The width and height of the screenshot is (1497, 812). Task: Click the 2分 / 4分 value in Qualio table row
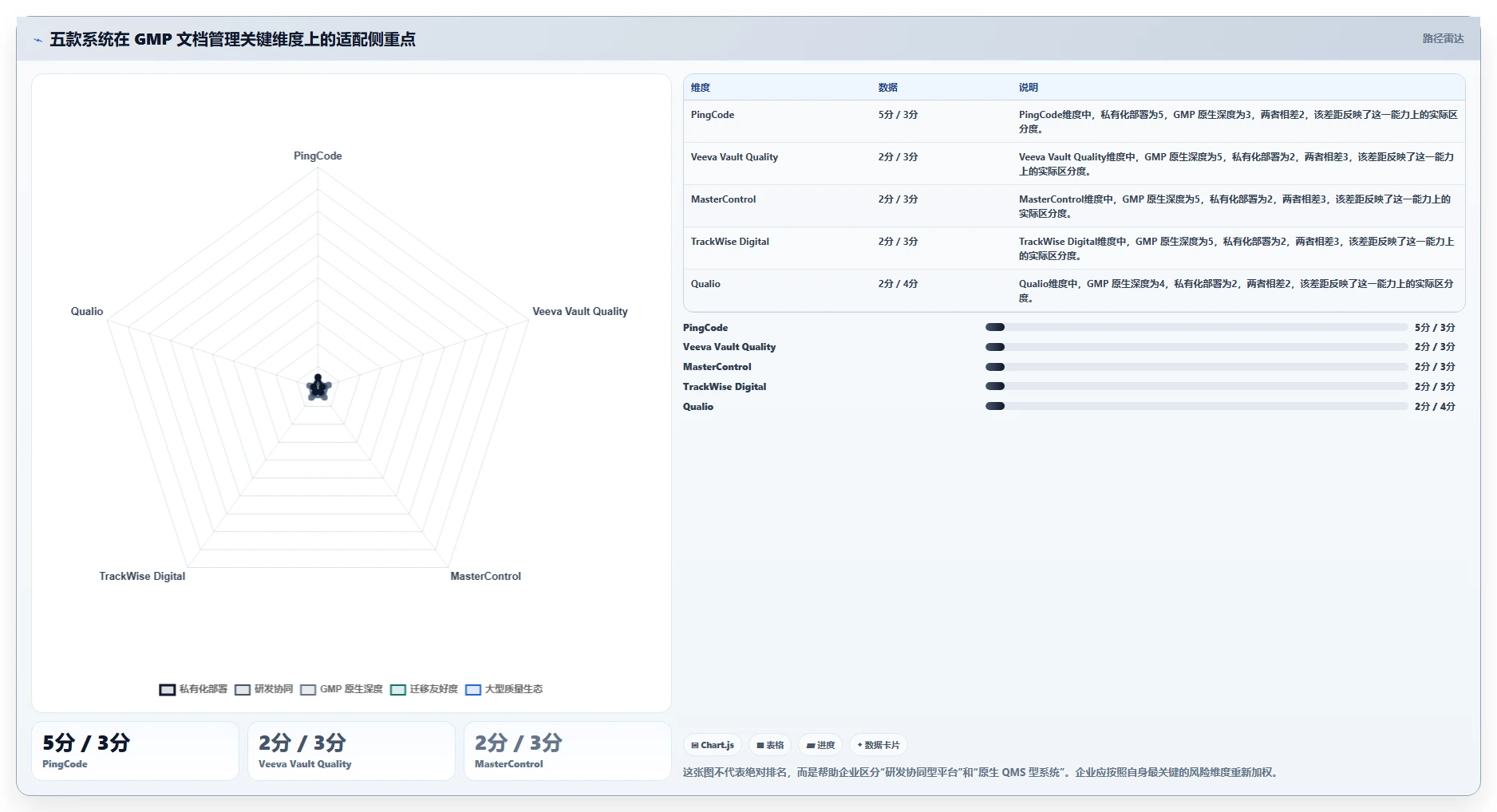[x=899, y=284]
